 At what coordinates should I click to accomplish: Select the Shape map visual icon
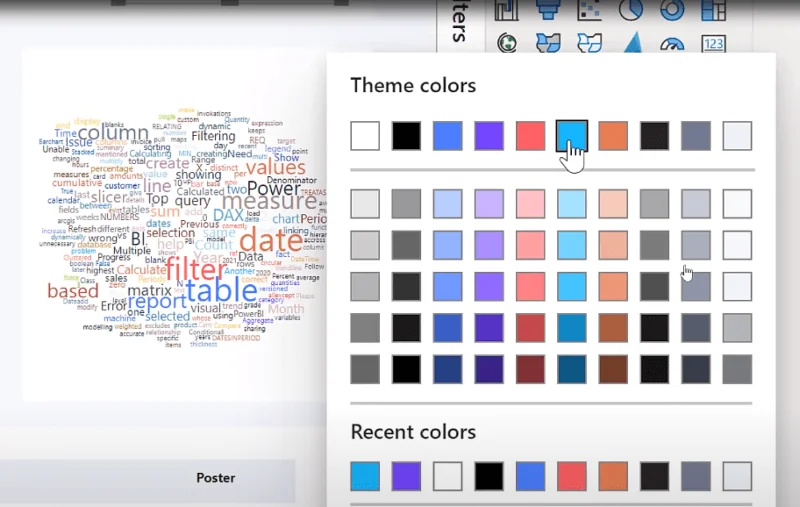pyautogui.click(x=589, y=43)
